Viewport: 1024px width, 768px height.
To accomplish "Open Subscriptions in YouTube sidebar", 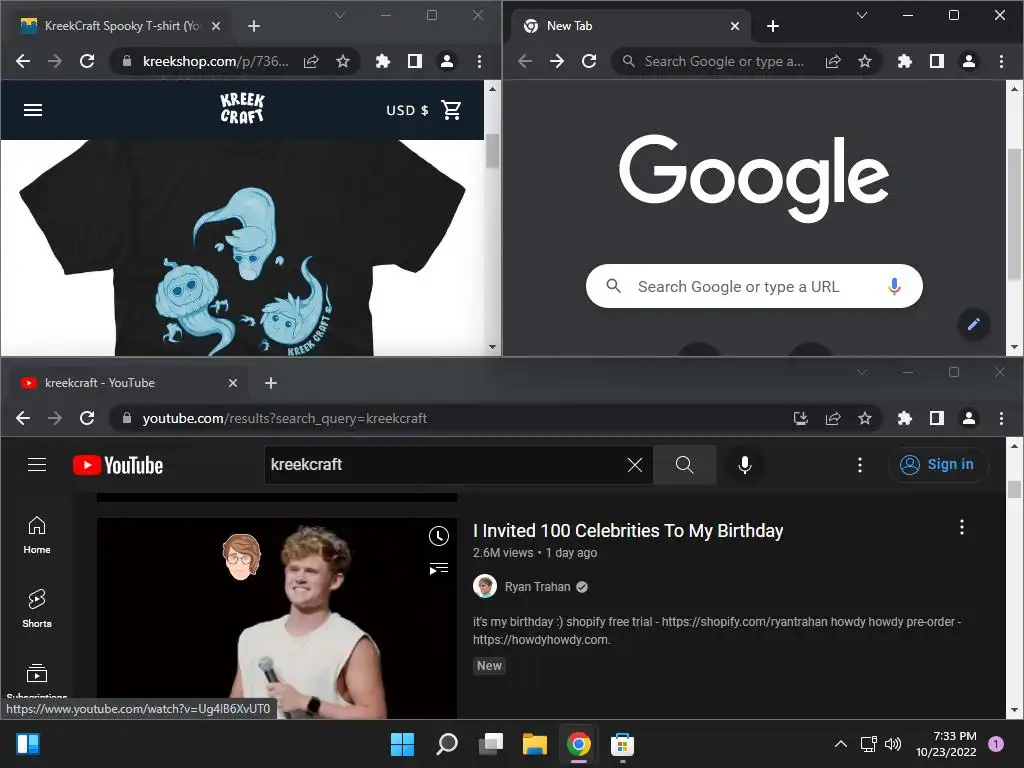I will click(x=37, y=680).
